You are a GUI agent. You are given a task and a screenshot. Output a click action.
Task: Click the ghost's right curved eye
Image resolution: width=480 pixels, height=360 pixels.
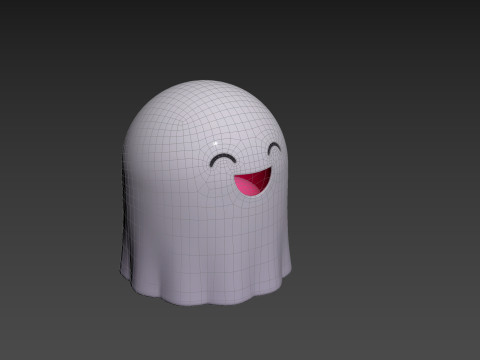pos(274,149)
